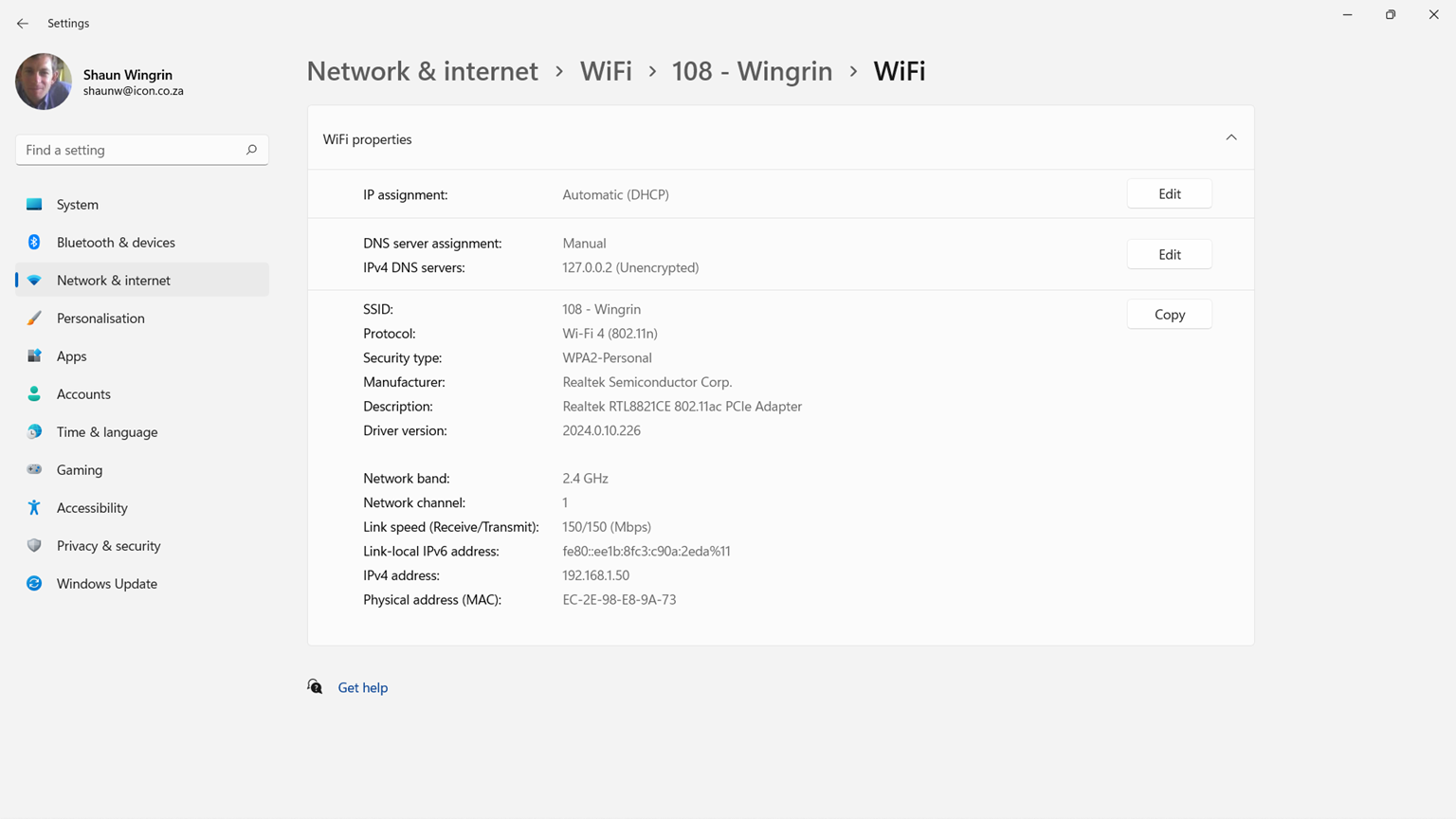Click the Accessibility figure icon

[34, 508]
